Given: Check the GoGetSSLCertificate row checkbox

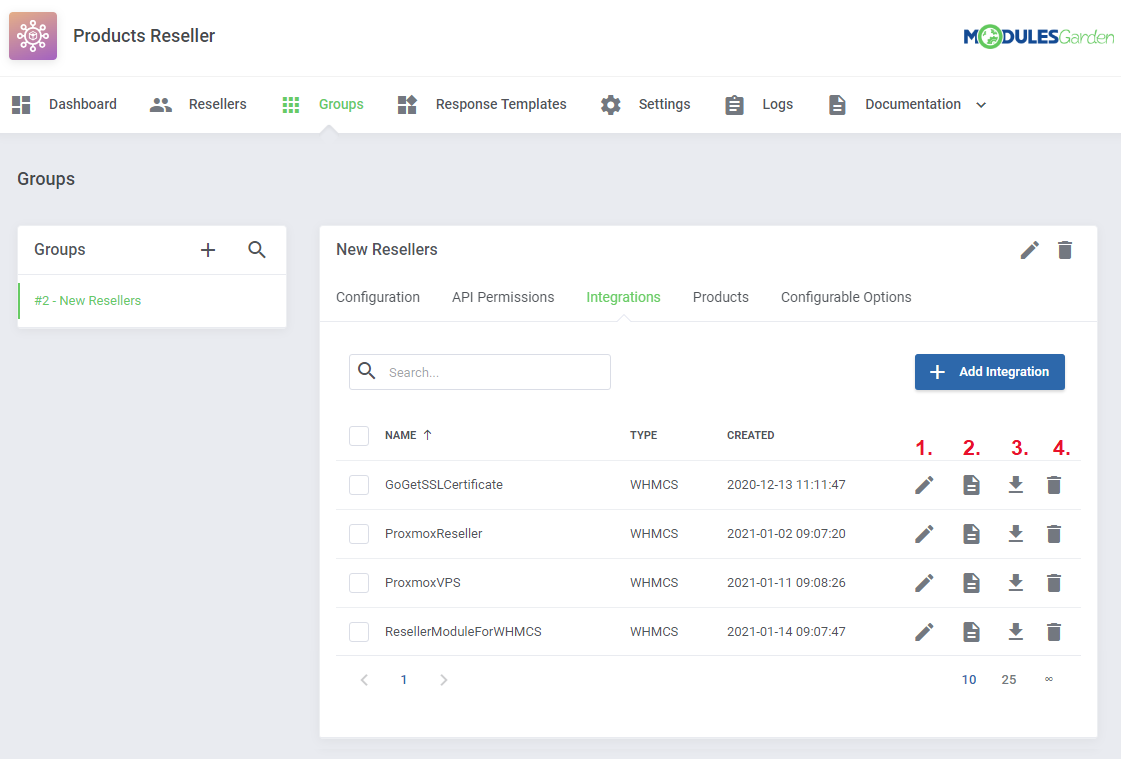Looking at the screenshot, I should [x=359, y=485].
